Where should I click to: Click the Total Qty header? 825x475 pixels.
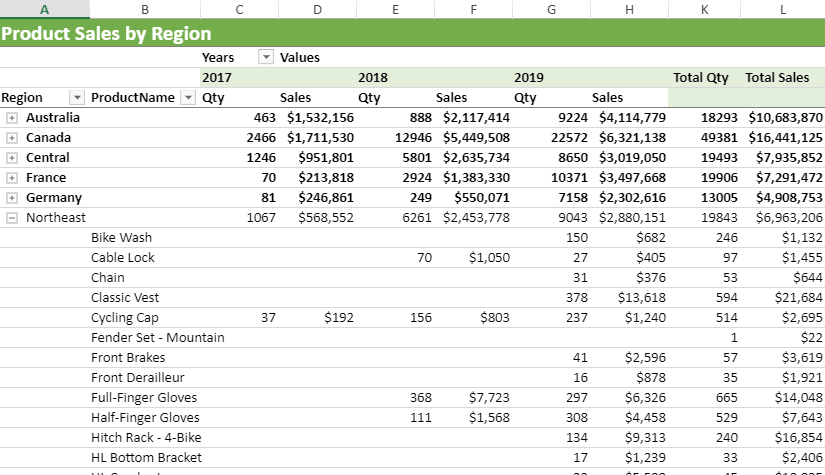701,77
